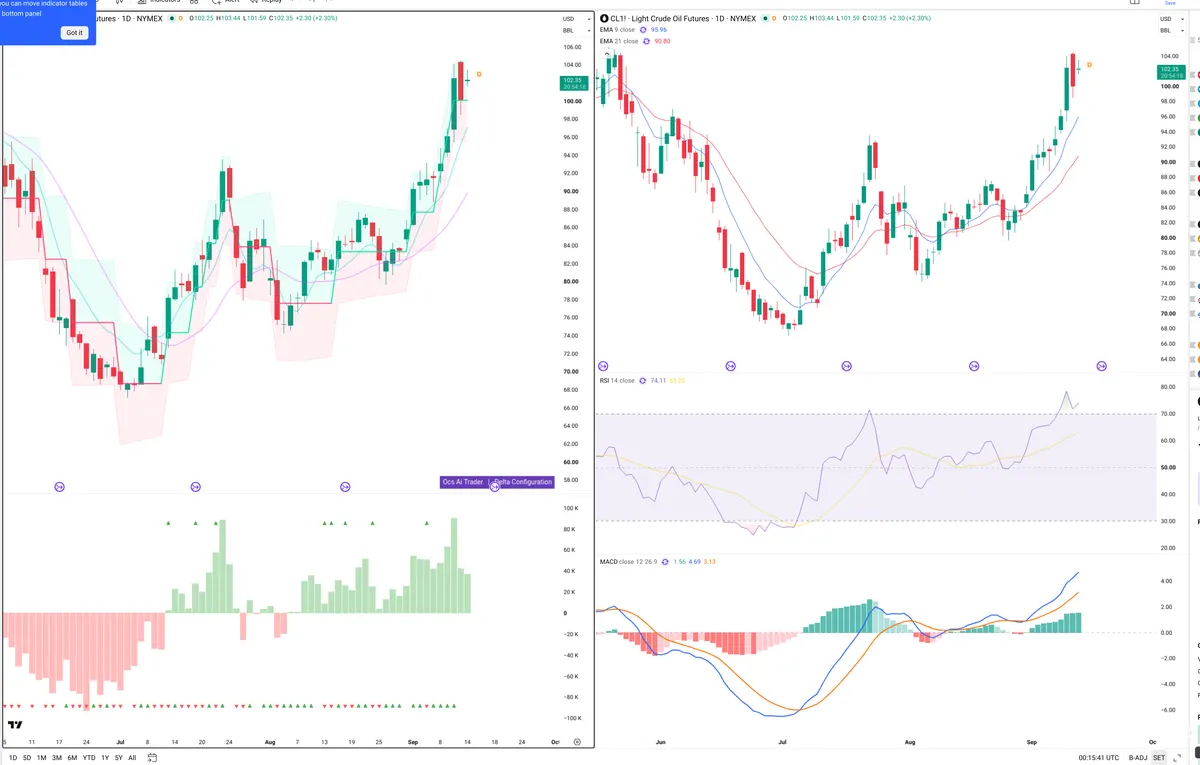1200x765 pixels.
Task: Click the Ocs Ai Trader label
Action: click(x=463, y=482)
